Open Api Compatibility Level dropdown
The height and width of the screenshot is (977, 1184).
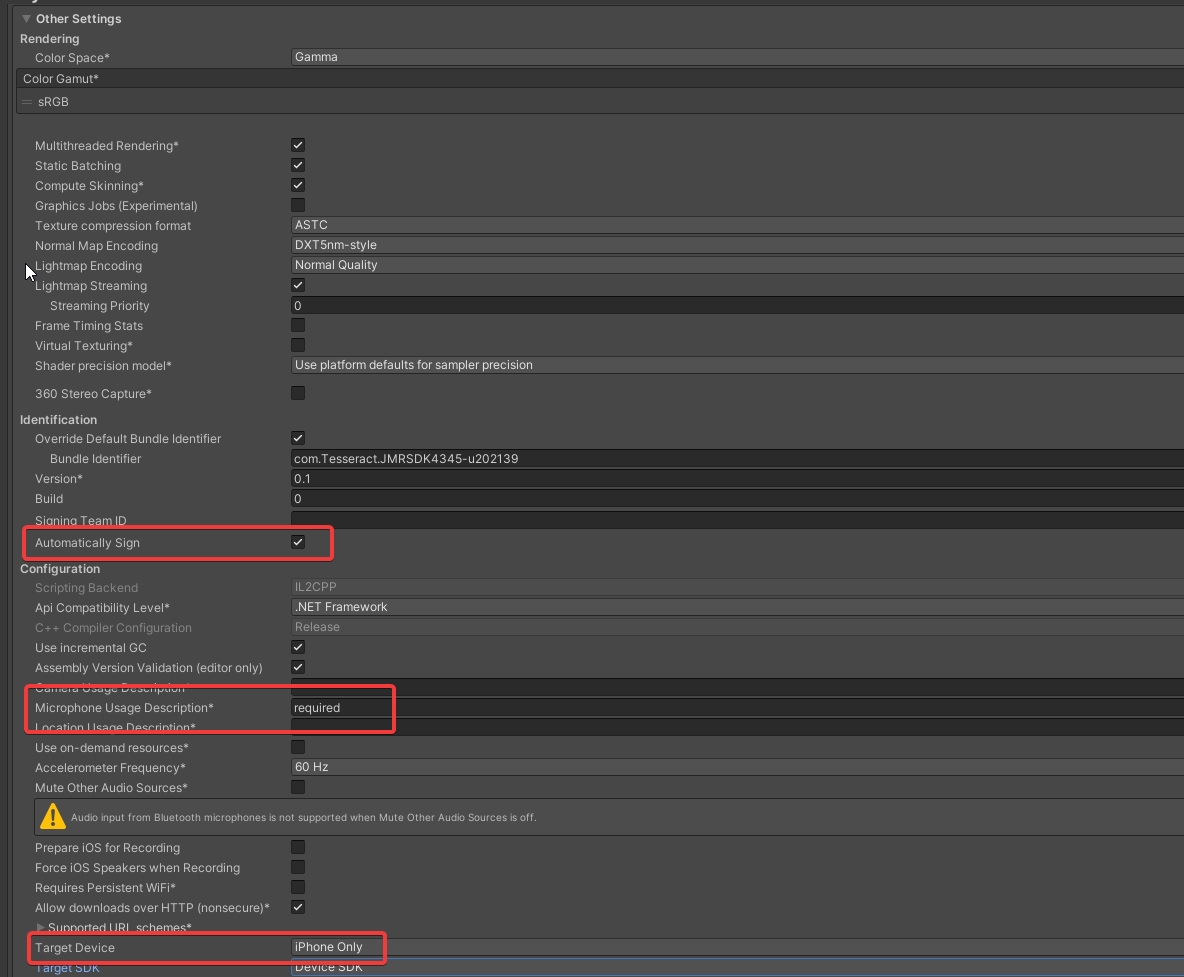pyautogui.click(x=736, y=607)
